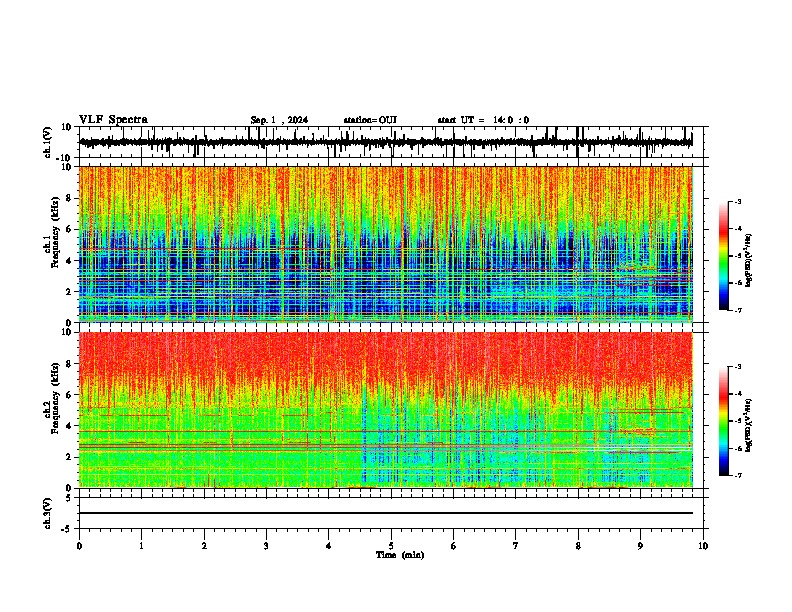Click the "ch.3(V)" axis label

pos(48,513)
